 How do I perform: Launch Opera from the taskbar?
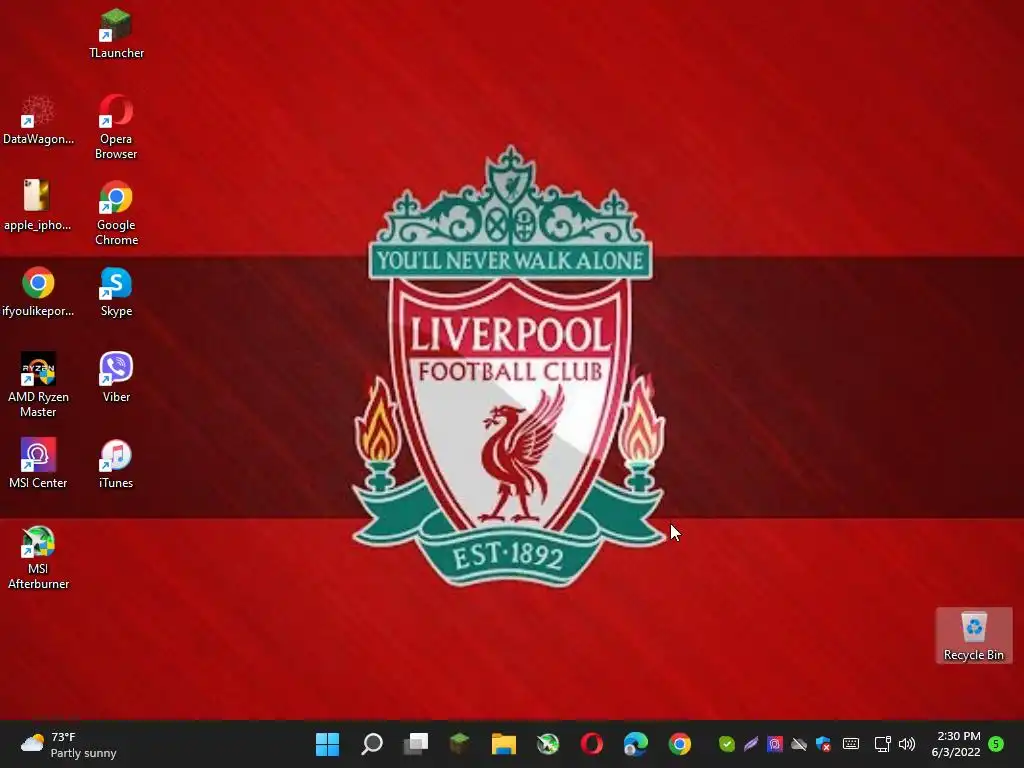point(592,744)
